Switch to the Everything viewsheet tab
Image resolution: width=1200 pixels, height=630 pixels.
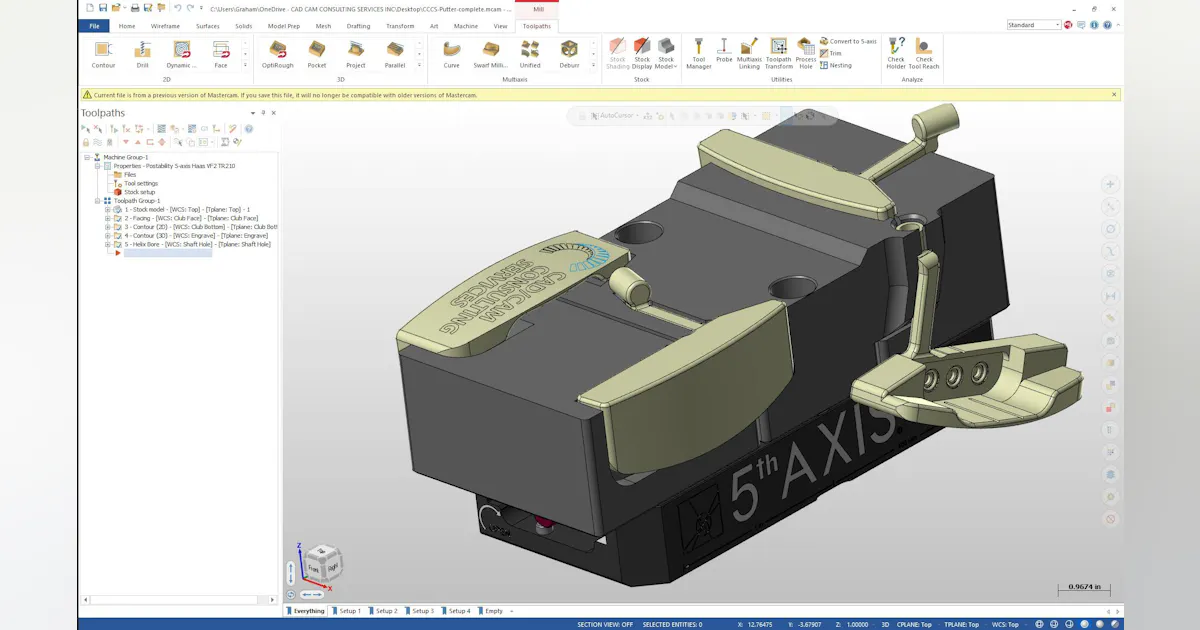[306, 610]
